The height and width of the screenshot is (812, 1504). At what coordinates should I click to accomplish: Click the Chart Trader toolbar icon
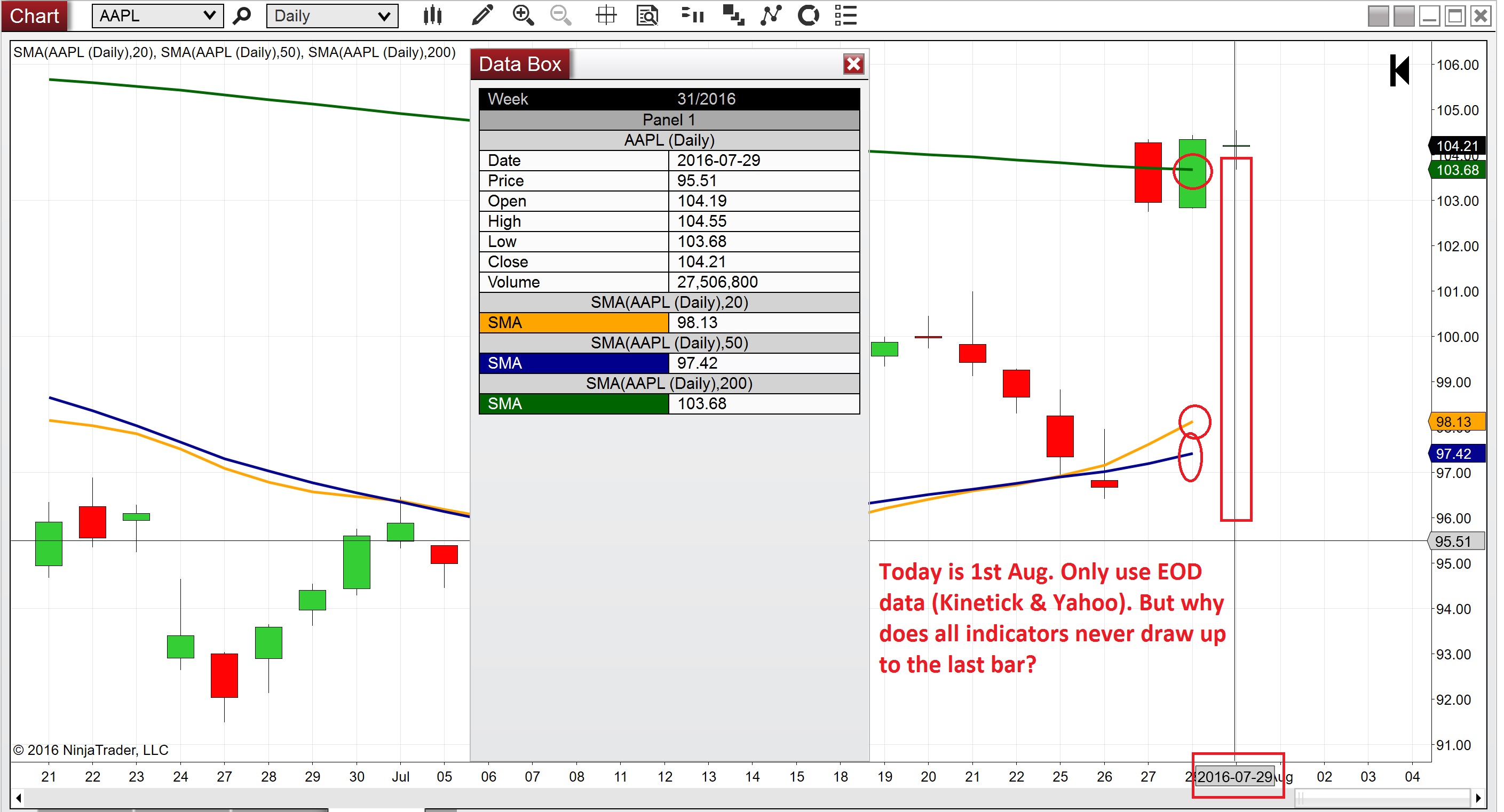693,16
